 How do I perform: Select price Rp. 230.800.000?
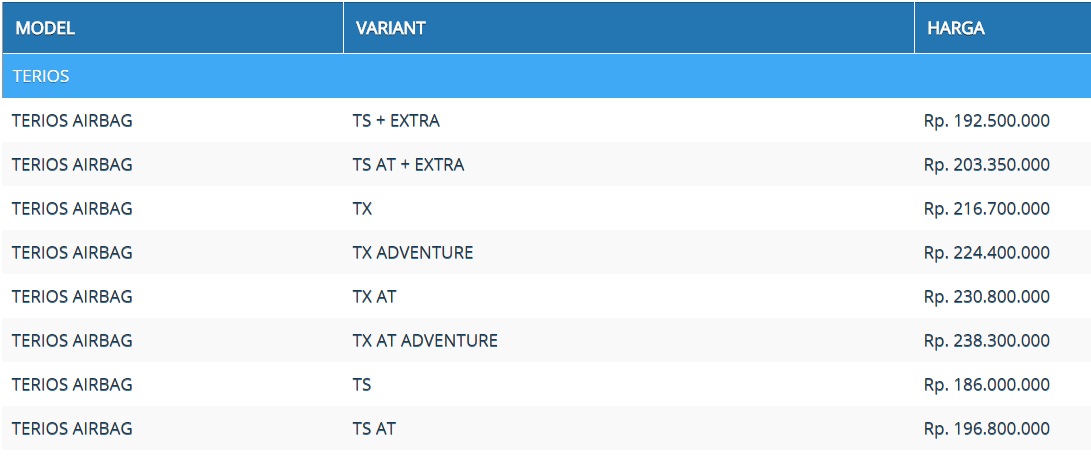point(987,296)
